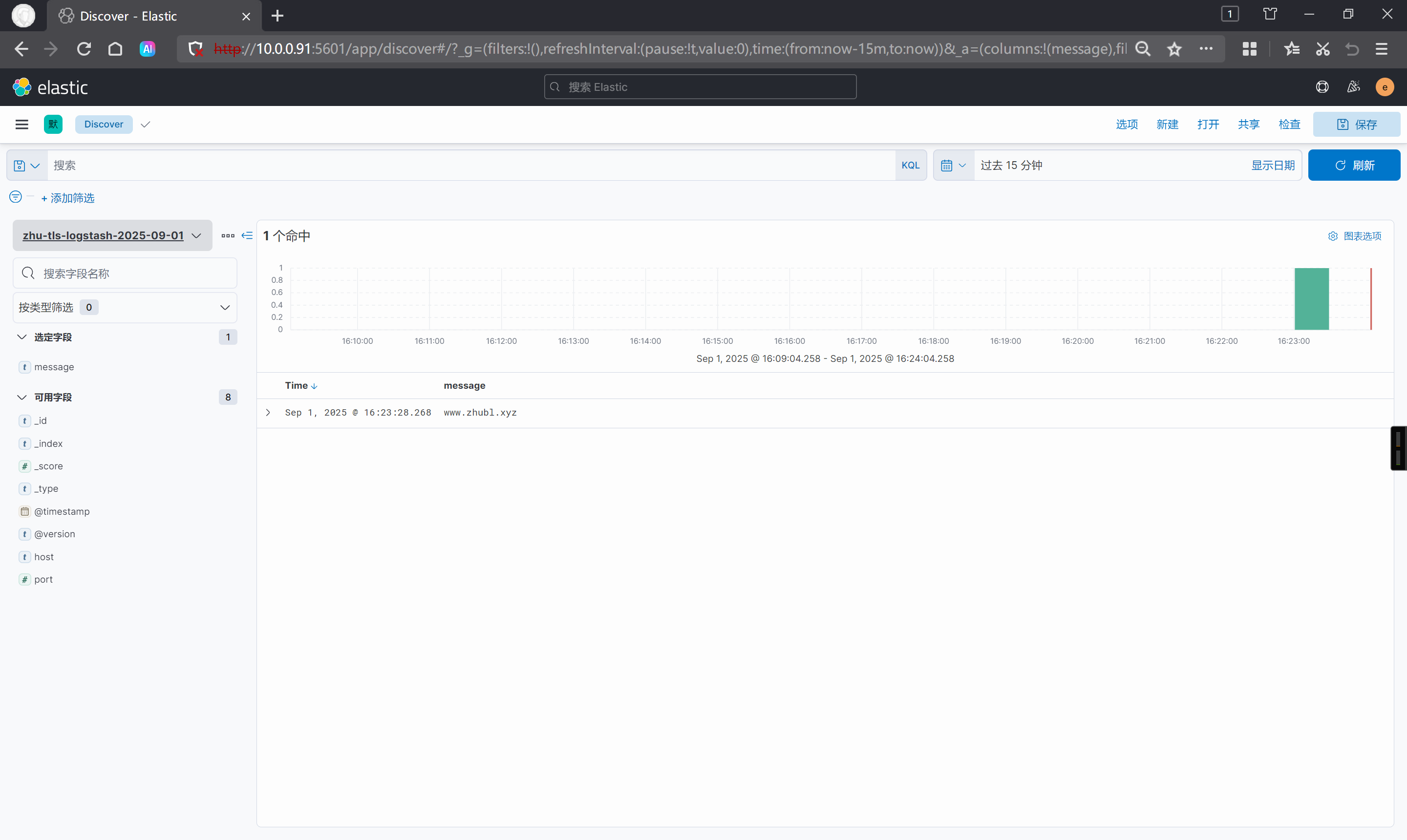This screenshot has height=840, width=1407.
Task: Focus the search field names input
Action: tap(125, 273)
